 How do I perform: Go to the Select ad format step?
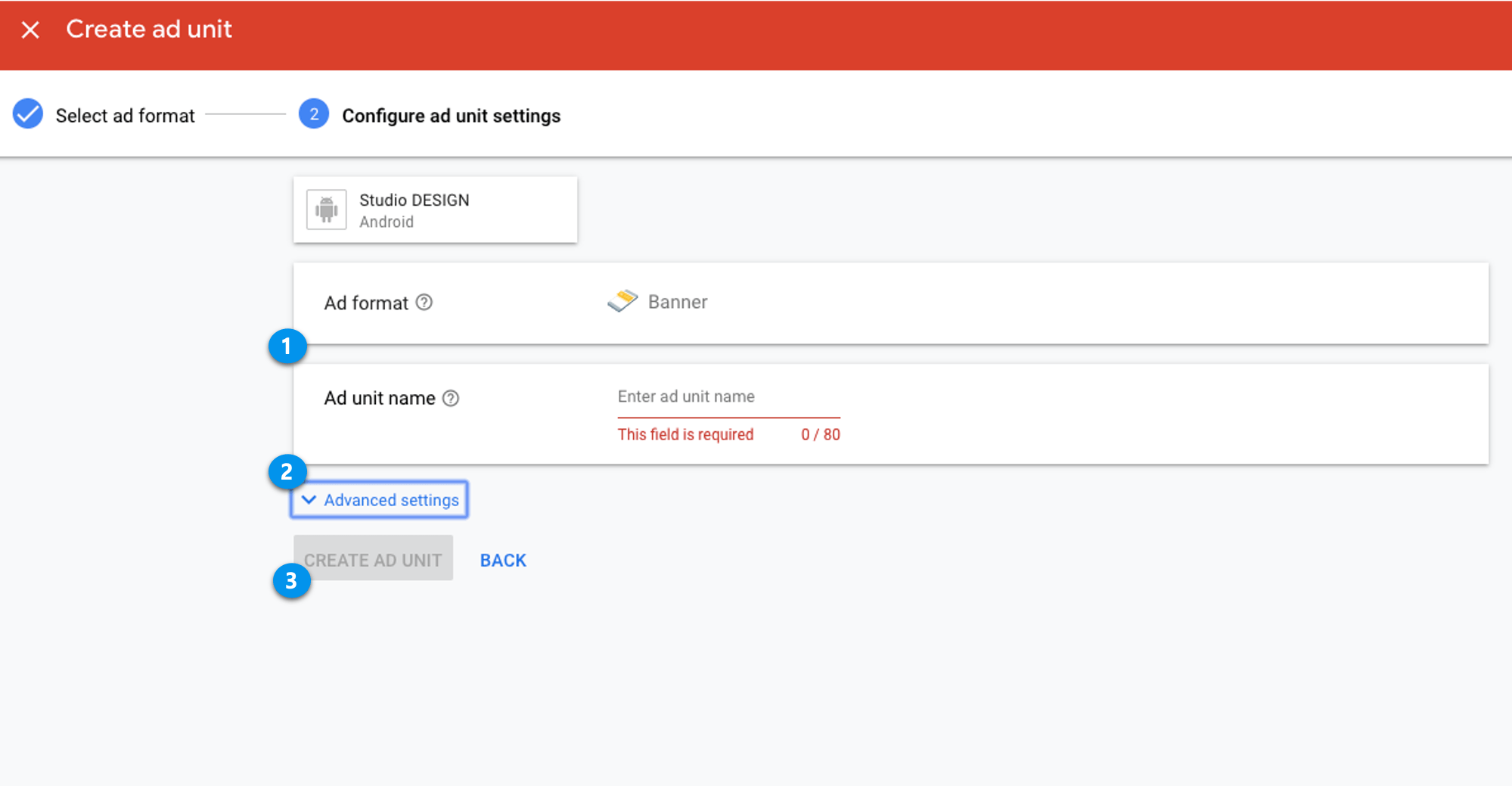pyautogui.click(x=125, y=116)
